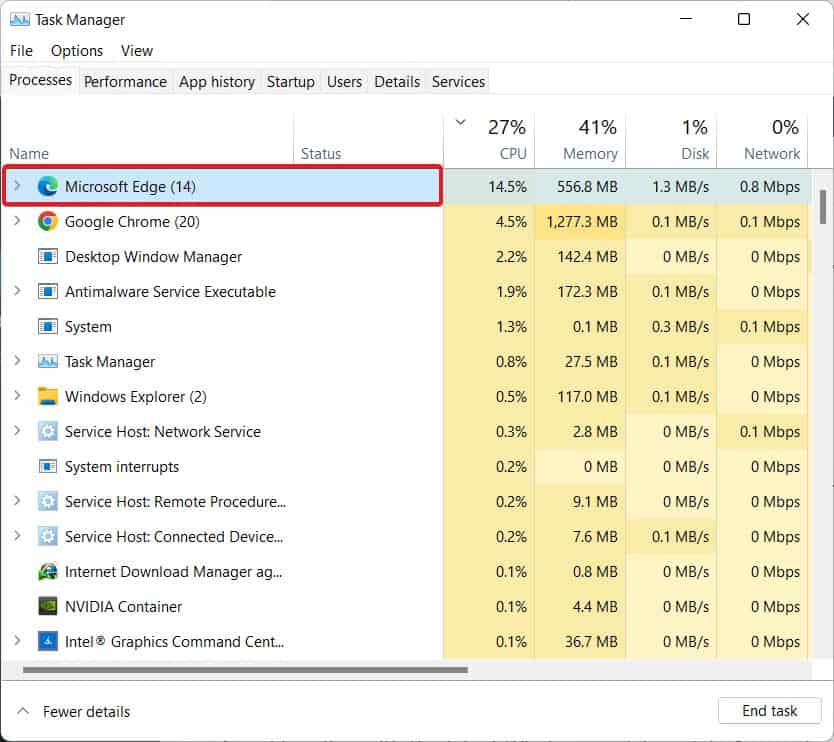The width and height of the screenshot is (834, 742).
Task: Click the Windows Explorer folder icon
Action: (x=47, y=397)
